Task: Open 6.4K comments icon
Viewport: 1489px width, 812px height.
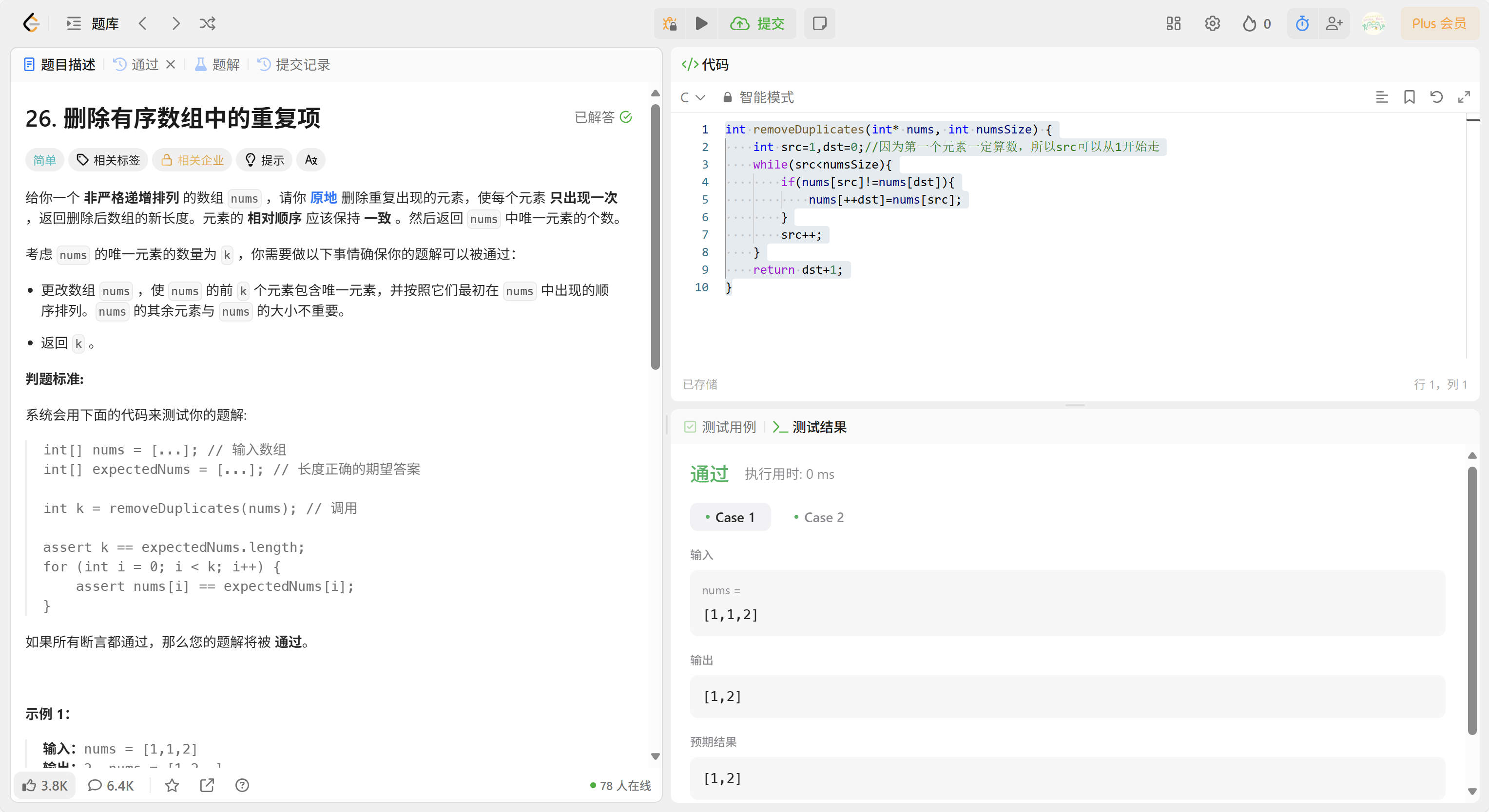Action: (111, 785)
